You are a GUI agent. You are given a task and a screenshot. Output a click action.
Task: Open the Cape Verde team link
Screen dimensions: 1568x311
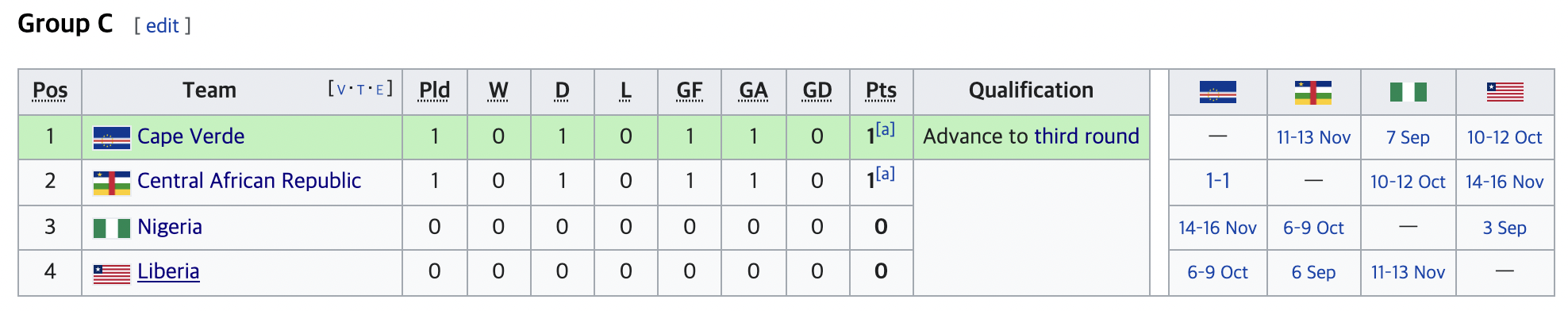pyautogui.click(x=190, y=136)
